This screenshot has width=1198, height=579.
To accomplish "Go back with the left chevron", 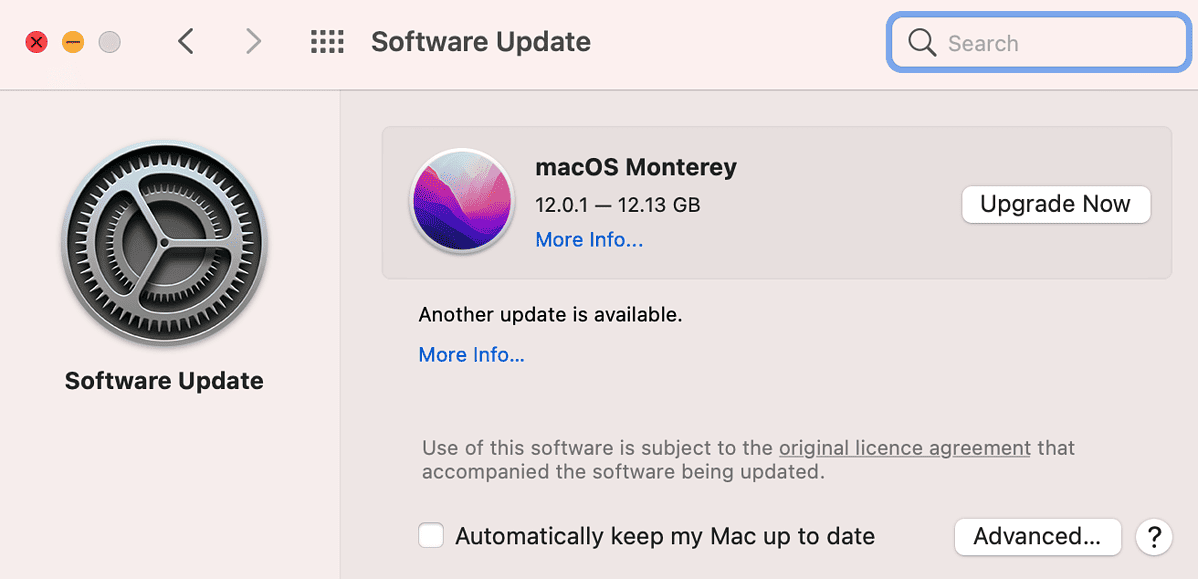I will (x=186, y=42).
